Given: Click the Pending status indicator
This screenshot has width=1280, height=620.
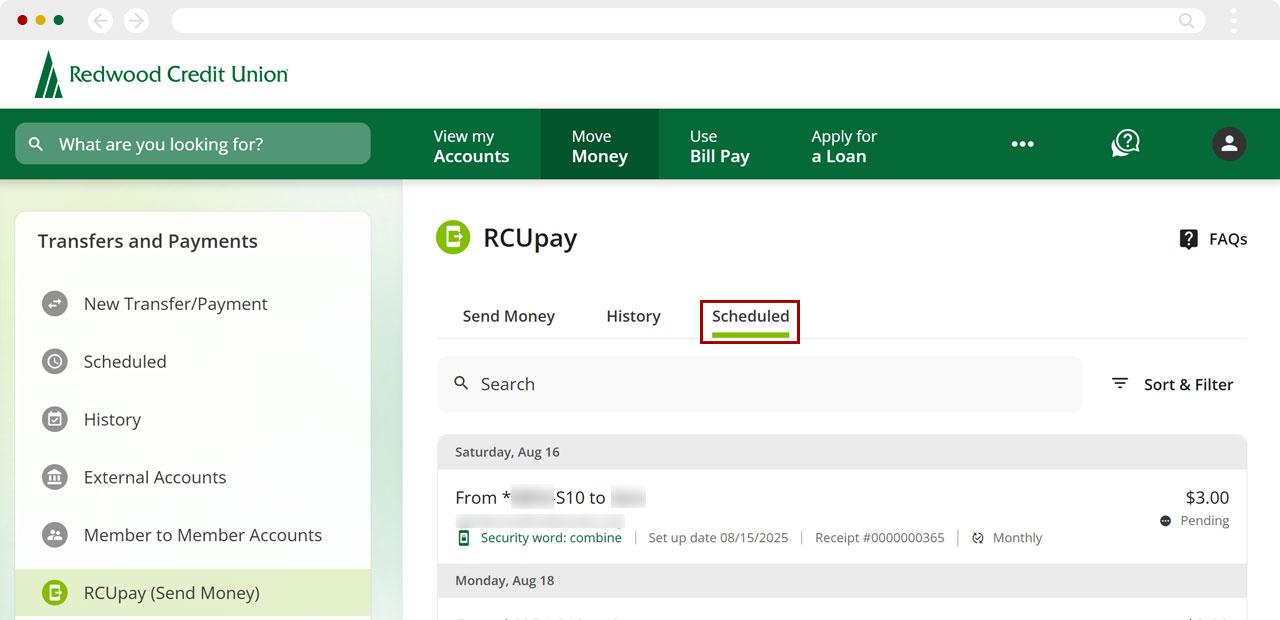Looking at the screenshot, I should [1195, 521].
